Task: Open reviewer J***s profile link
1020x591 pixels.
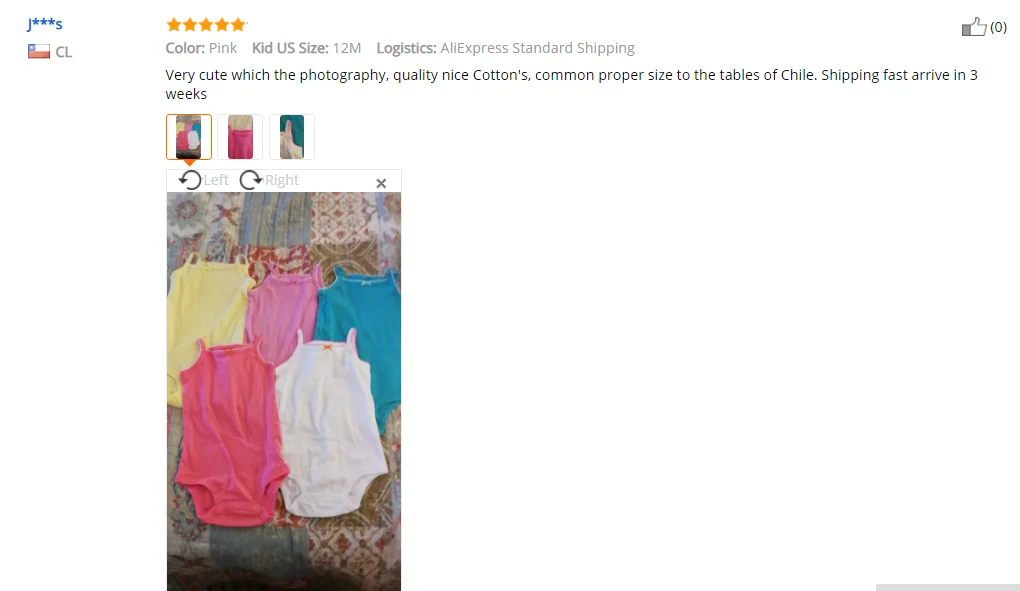Action: [x=45, y=24]
